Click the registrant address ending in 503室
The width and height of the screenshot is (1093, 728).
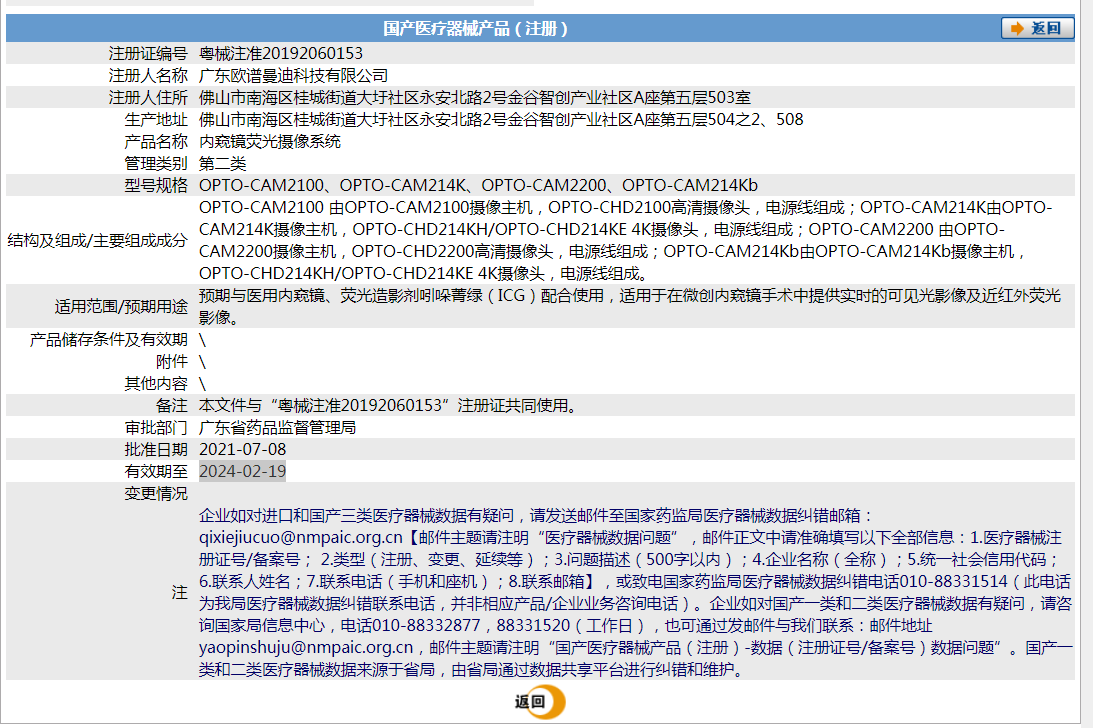point(475,98)
